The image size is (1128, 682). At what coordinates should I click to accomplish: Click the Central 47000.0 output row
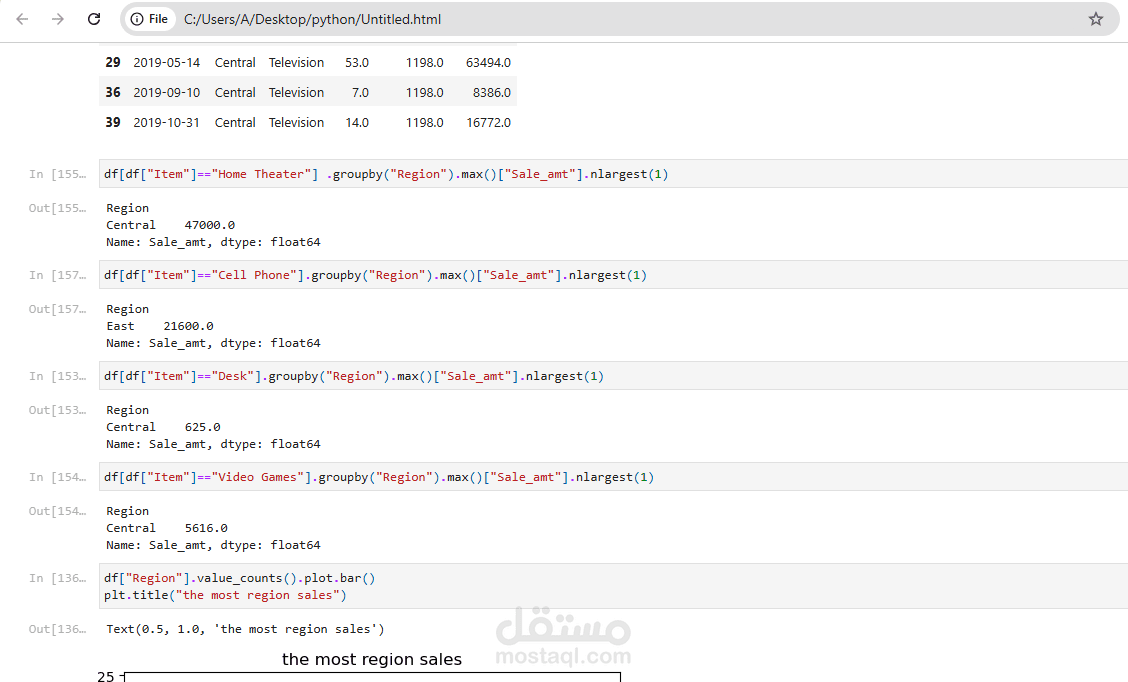point(165,224)
